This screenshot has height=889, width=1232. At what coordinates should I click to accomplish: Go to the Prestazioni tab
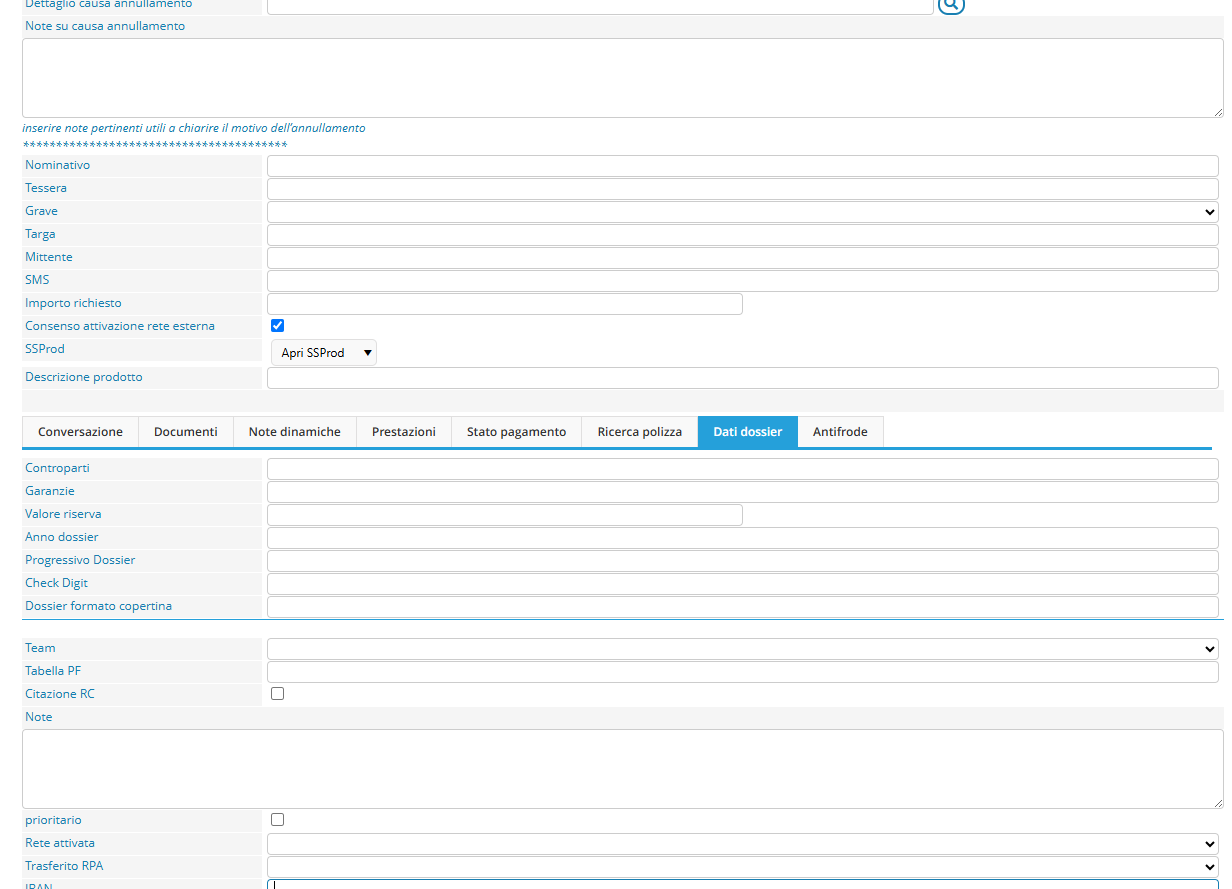(x=403, y=432)
